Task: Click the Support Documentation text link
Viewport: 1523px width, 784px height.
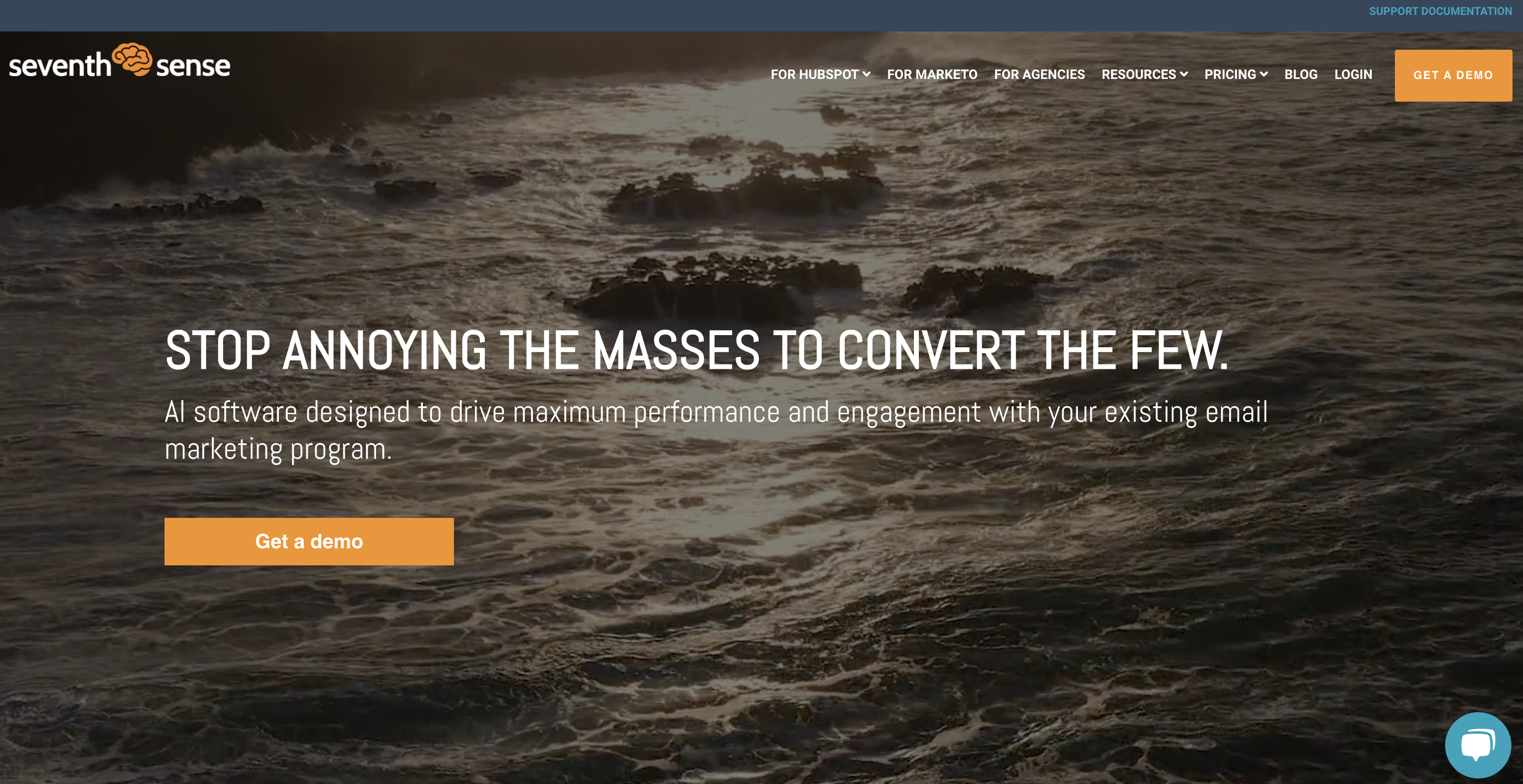Action: [1440, 10]
